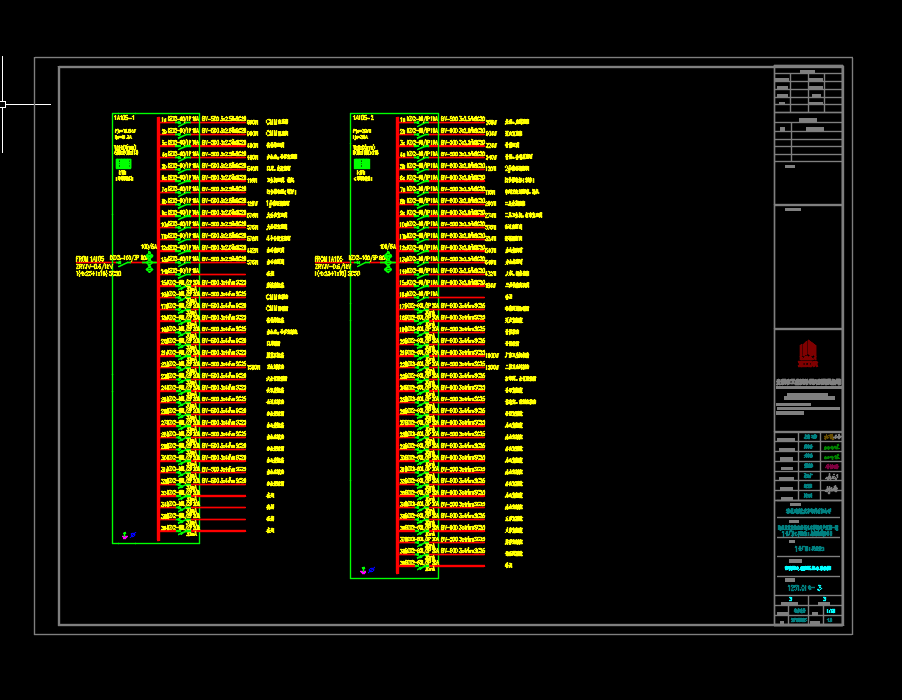
Task: Select the 100/5A label in panel 1A105-2
Action: (388, 247)
